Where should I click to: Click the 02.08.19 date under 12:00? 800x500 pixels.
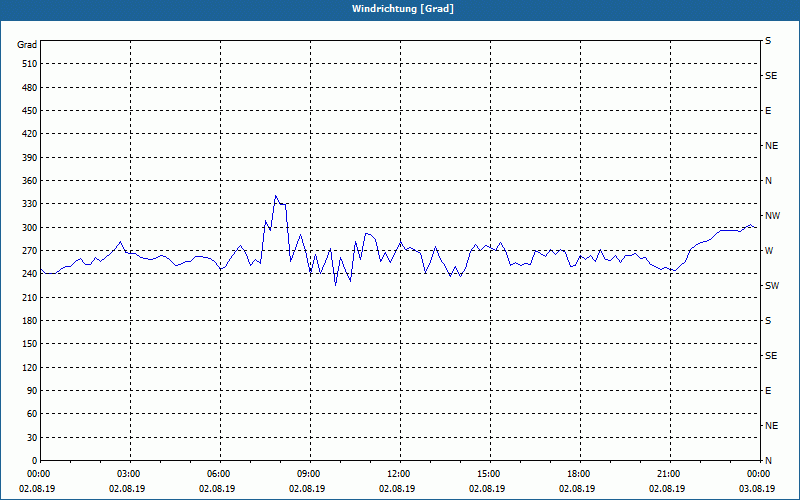tap(397, 489)
